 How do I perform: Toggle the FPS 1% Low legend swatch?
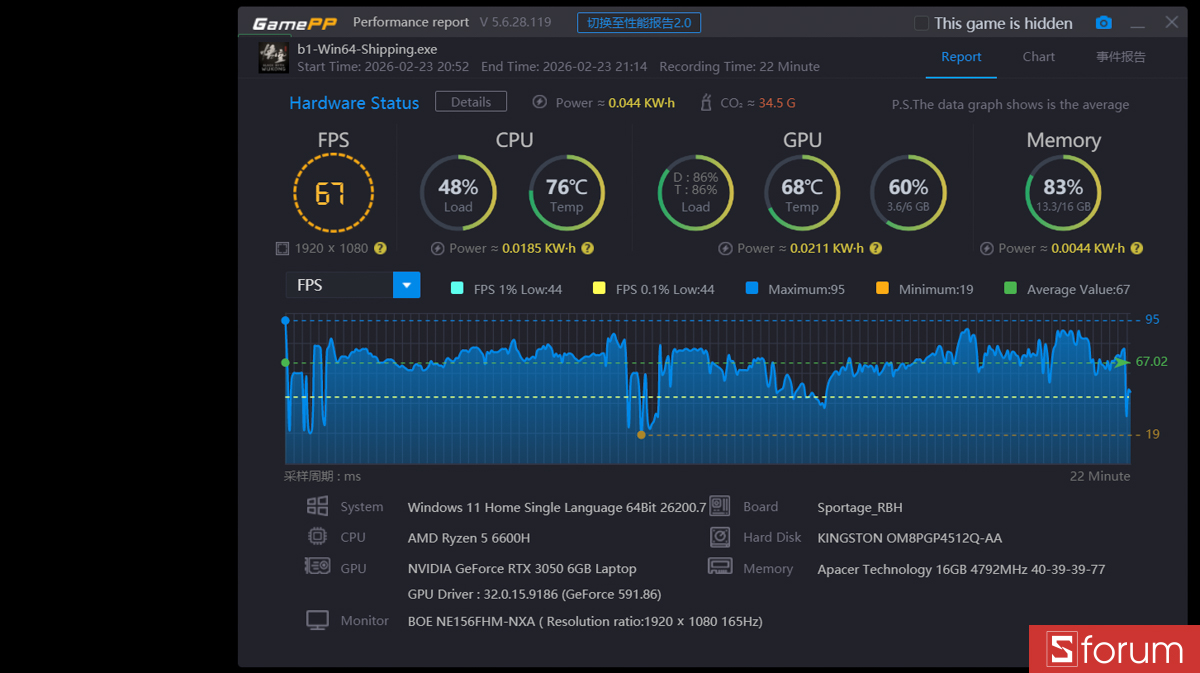pyautogui.click(x=457, y=289)
